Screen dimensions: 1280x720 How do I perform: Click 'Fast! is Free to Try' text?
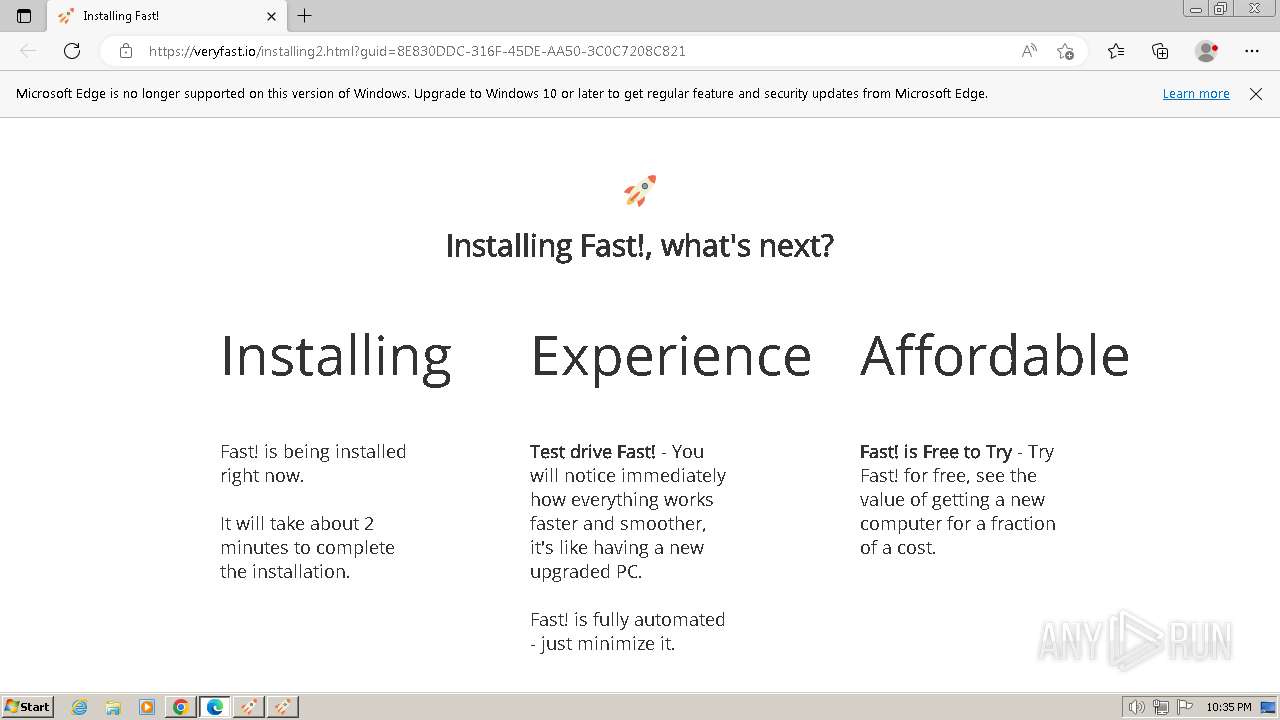(936, 452)
